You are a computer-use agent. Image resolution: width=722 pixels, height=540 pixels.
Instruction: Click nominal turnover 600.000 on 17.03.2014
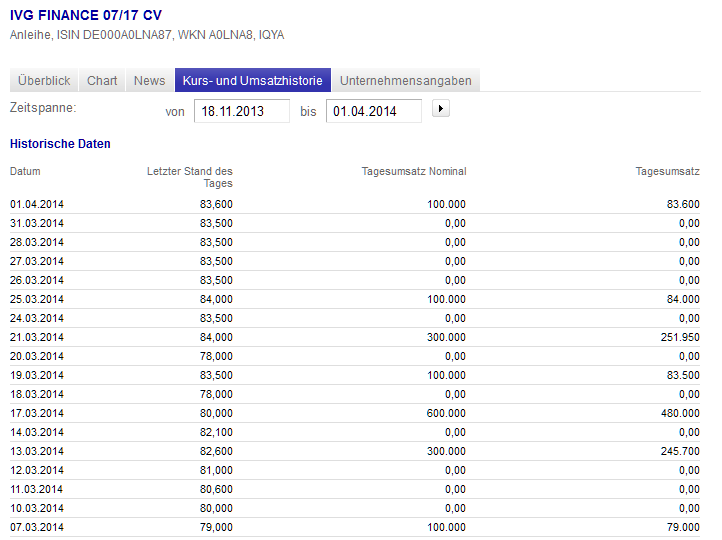click(x=446, y=413)
